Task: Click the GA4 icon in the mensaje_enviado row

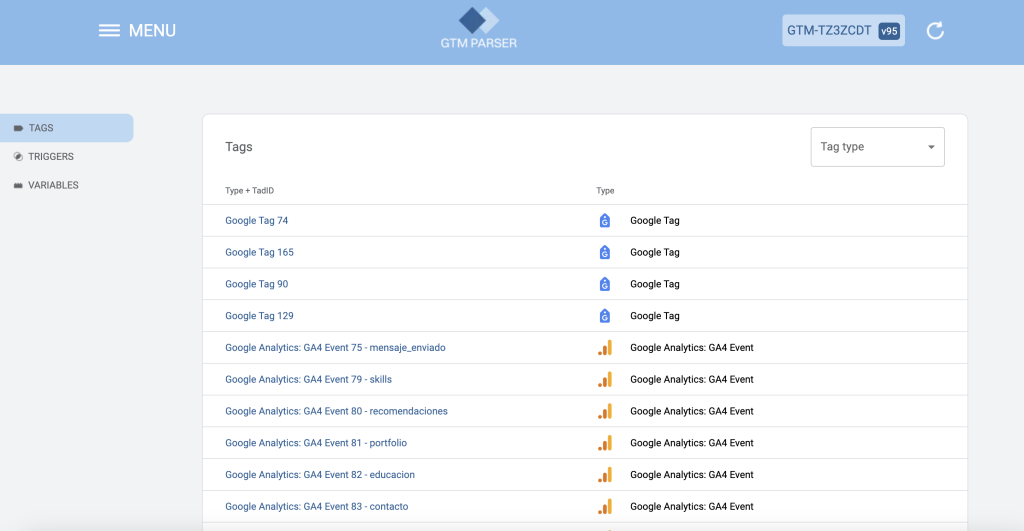Action: click(605, 347)
